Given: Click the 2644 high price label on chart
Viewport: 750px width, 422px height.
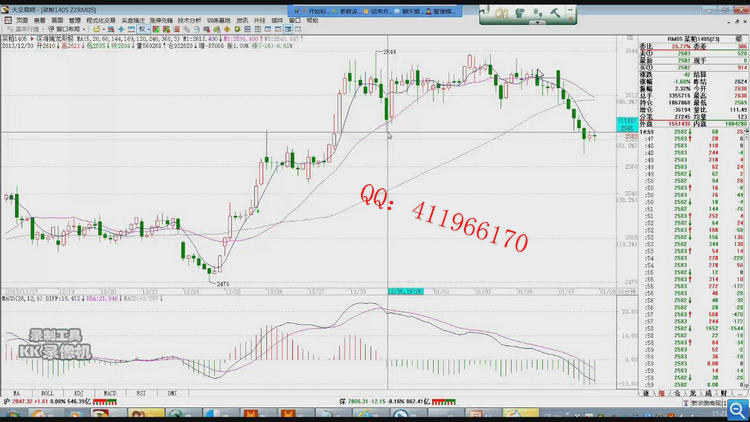Looking at the screenshot, I should pyautogui.click(x=390, y=52).
